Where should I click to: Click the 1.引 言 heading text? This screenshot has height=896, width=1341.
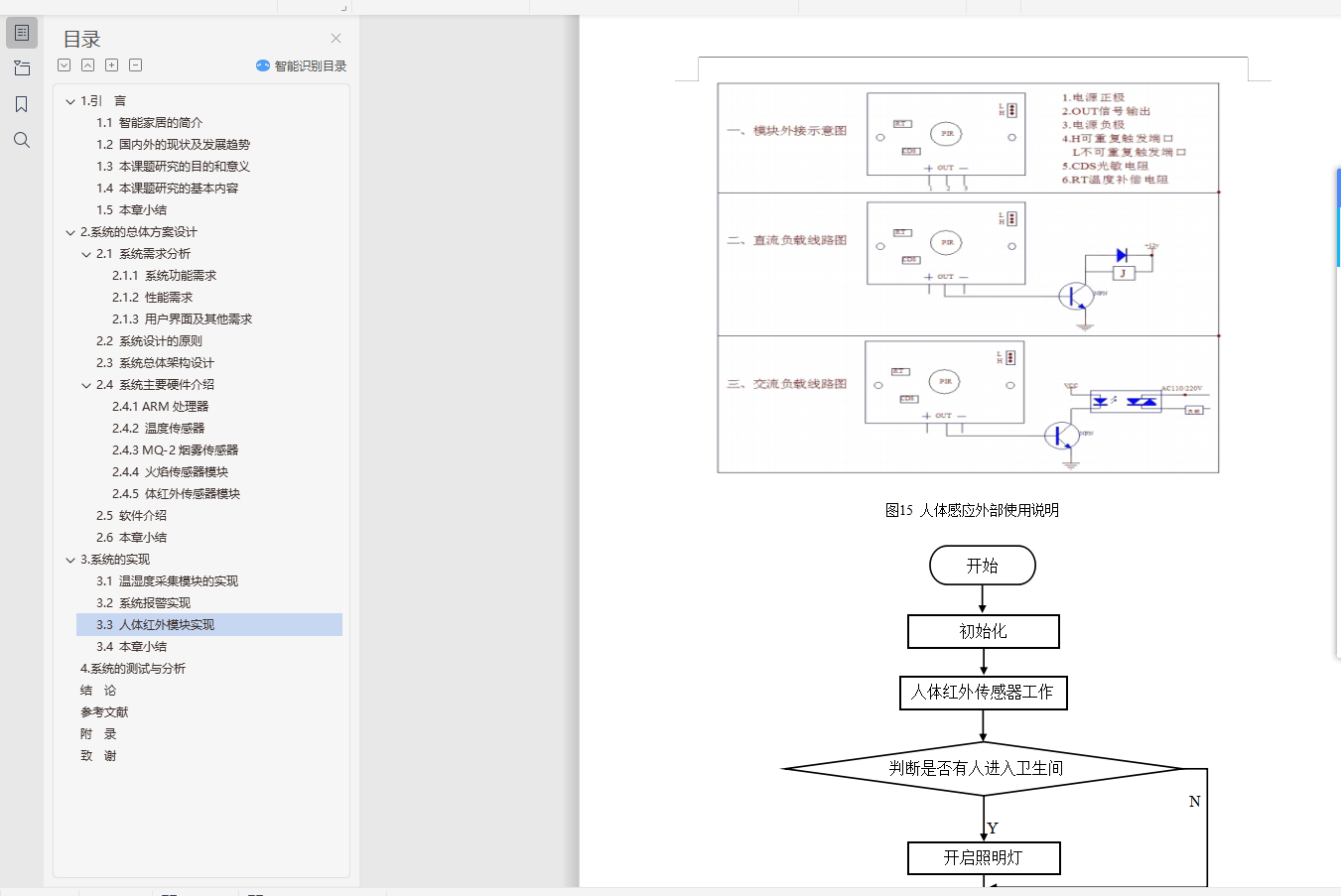point(103,101)
